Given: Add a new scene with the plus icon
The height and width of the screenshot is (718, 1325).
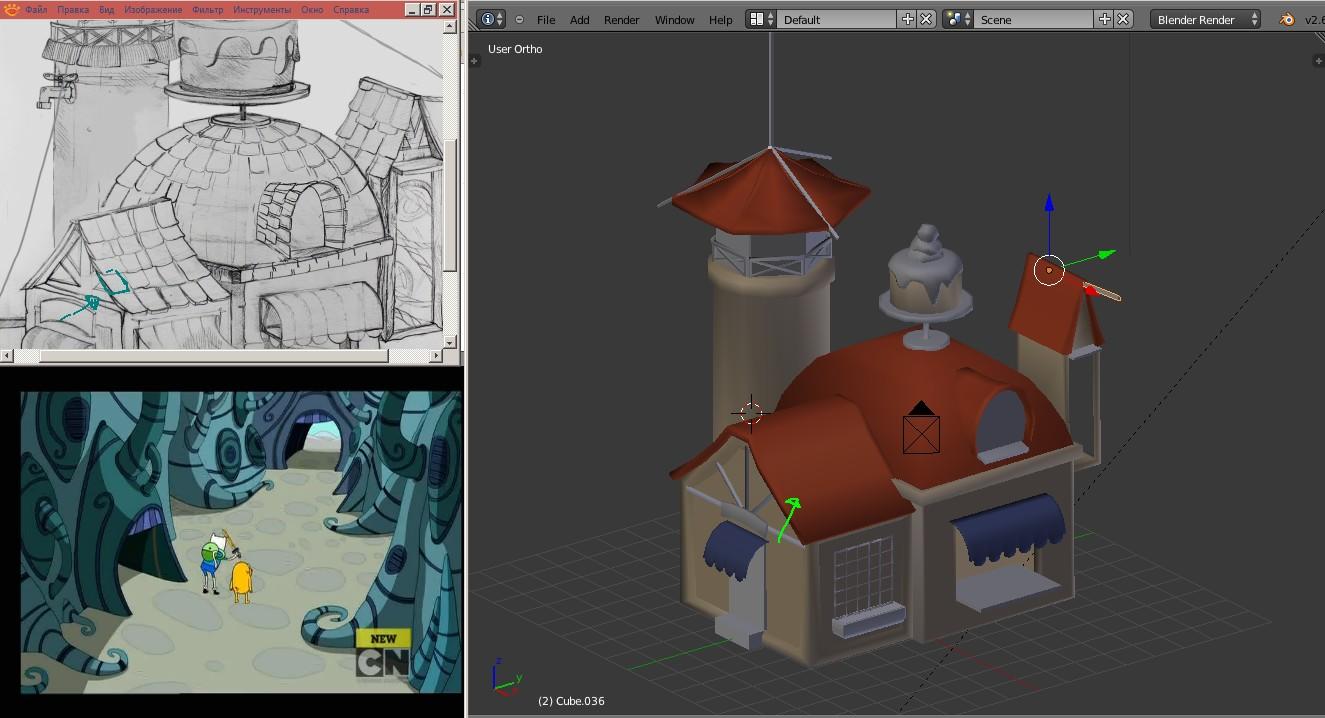Looking at the screenshot, I should click(1105, 19).
